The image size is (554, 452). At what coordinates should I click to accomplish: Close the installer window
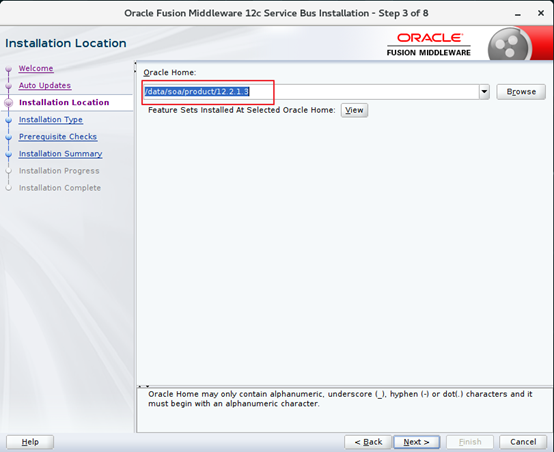point(541,13)
